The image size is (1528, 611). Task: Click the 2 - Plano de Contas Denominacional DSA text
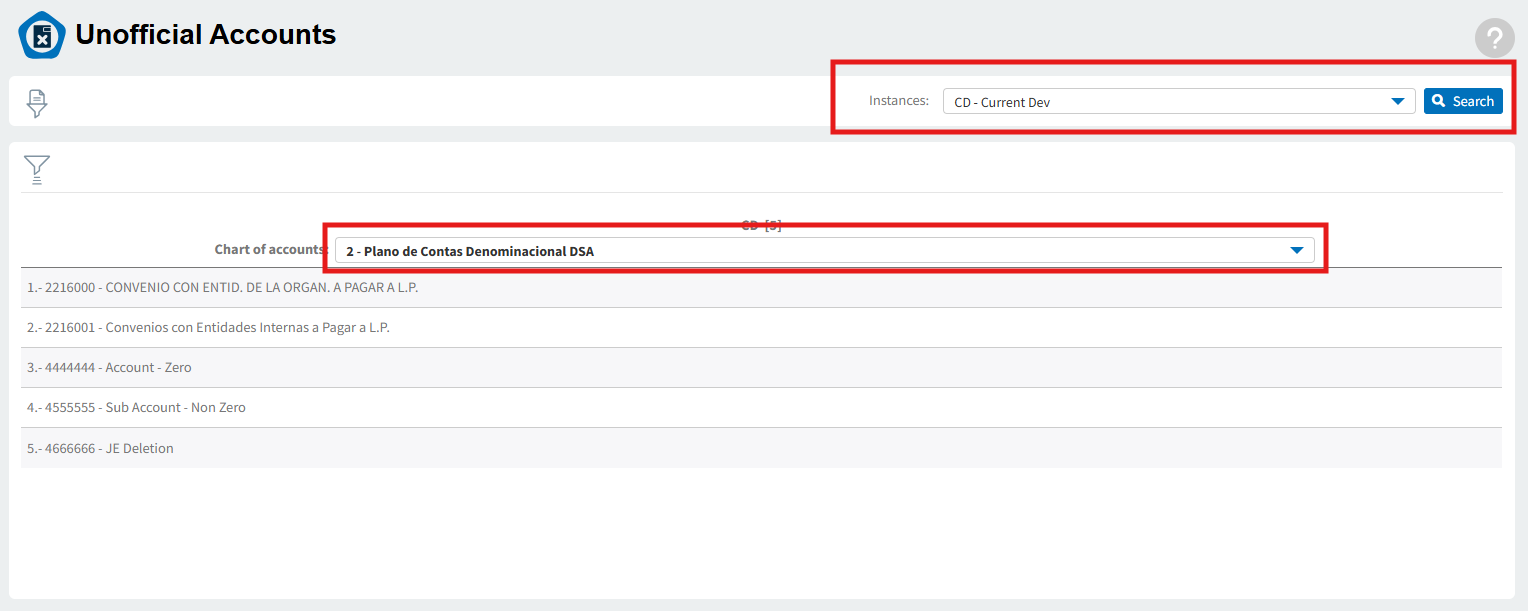pos(470,251)
